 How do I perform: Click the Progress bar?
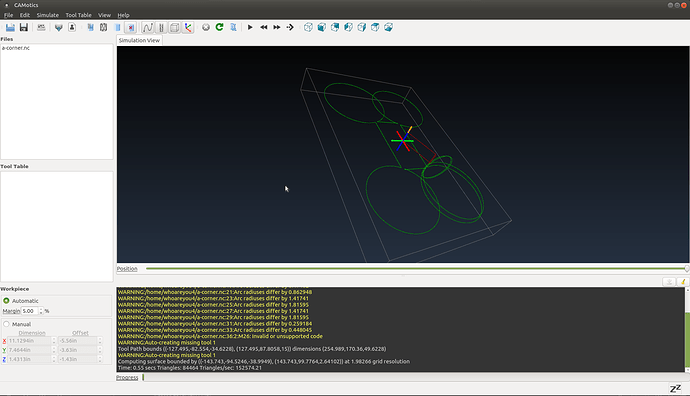415,378
